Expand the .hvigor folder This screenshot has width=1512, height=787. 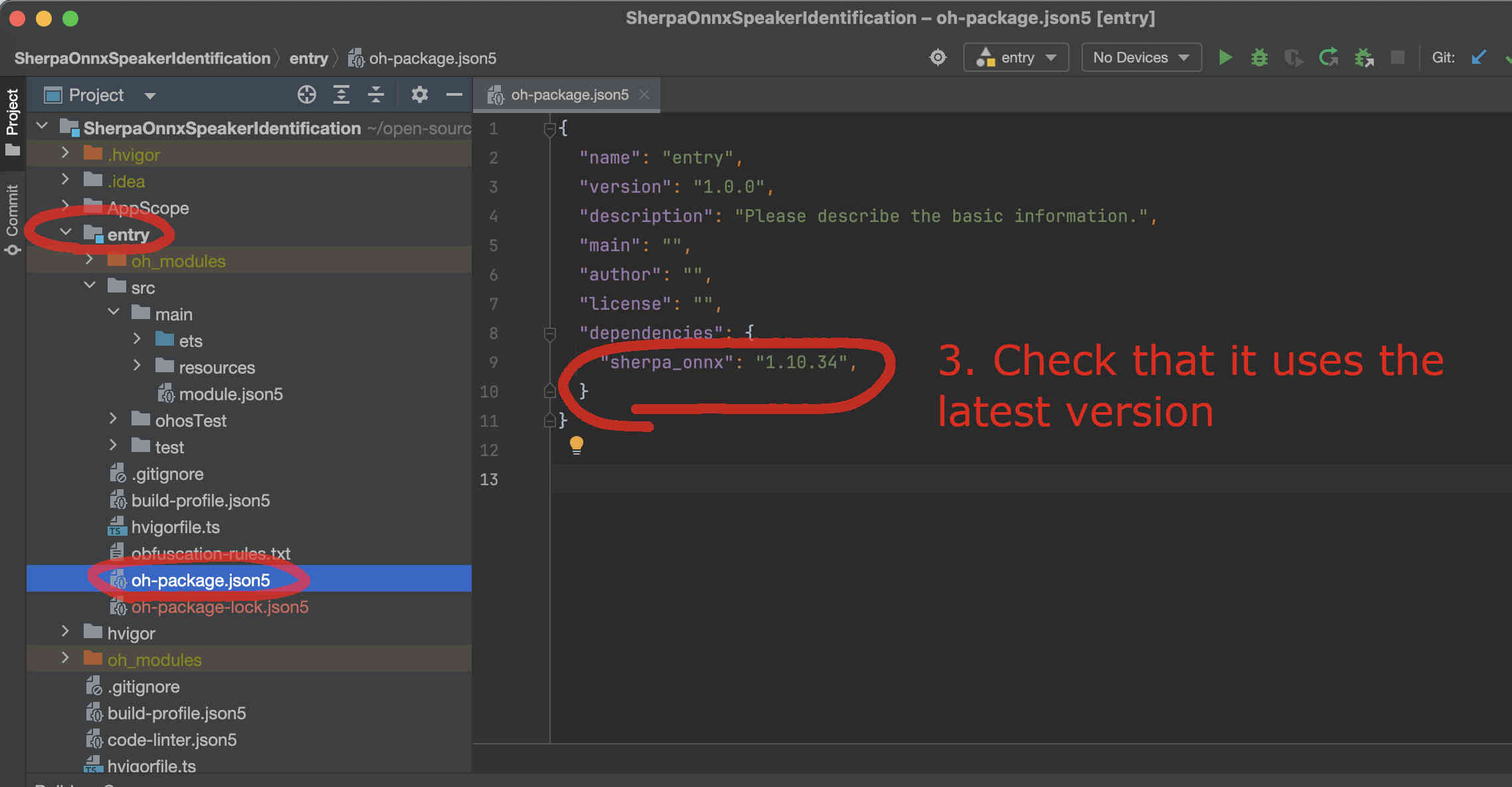pos(65,153)
